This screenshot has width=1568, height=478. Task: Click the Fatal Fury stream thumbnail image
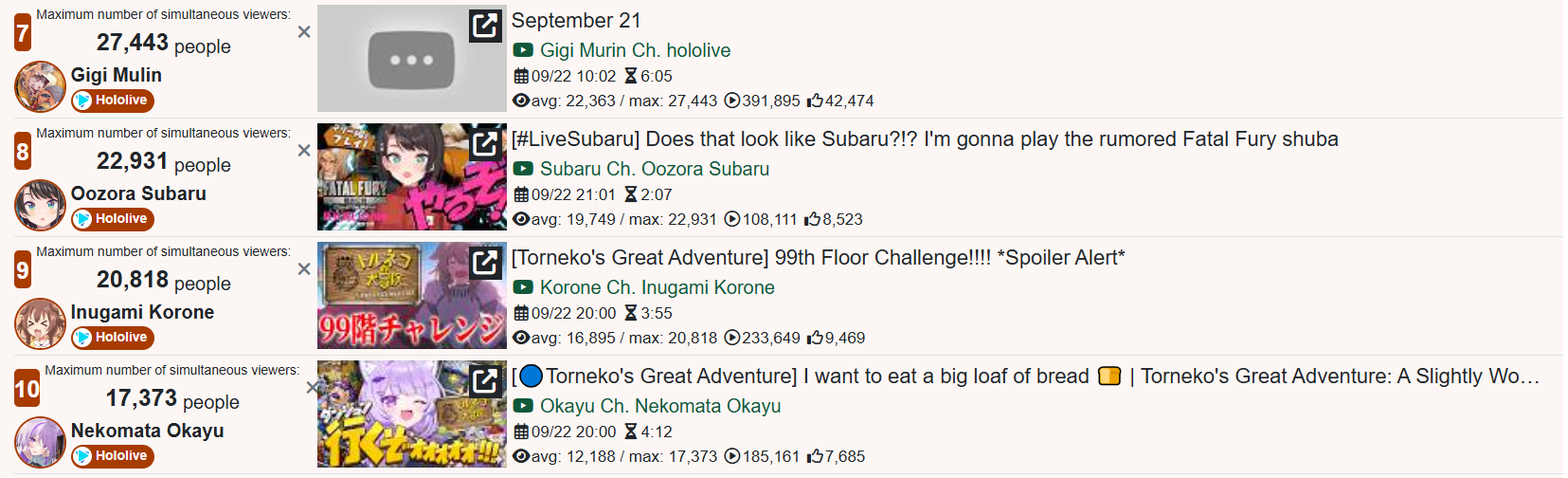pyautogui.click(x=412, y=177)
